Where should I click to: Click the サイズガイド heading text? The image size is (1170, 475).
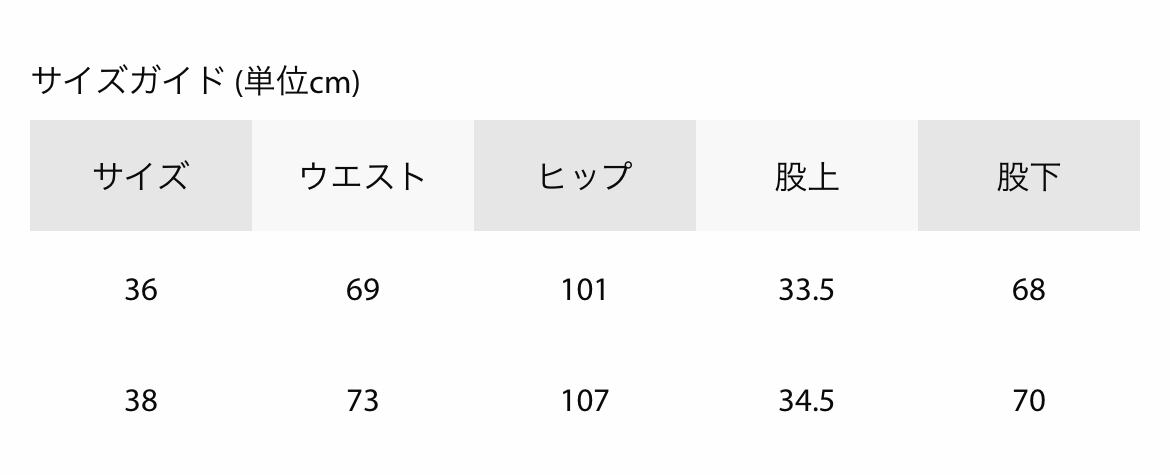point(128,81)
